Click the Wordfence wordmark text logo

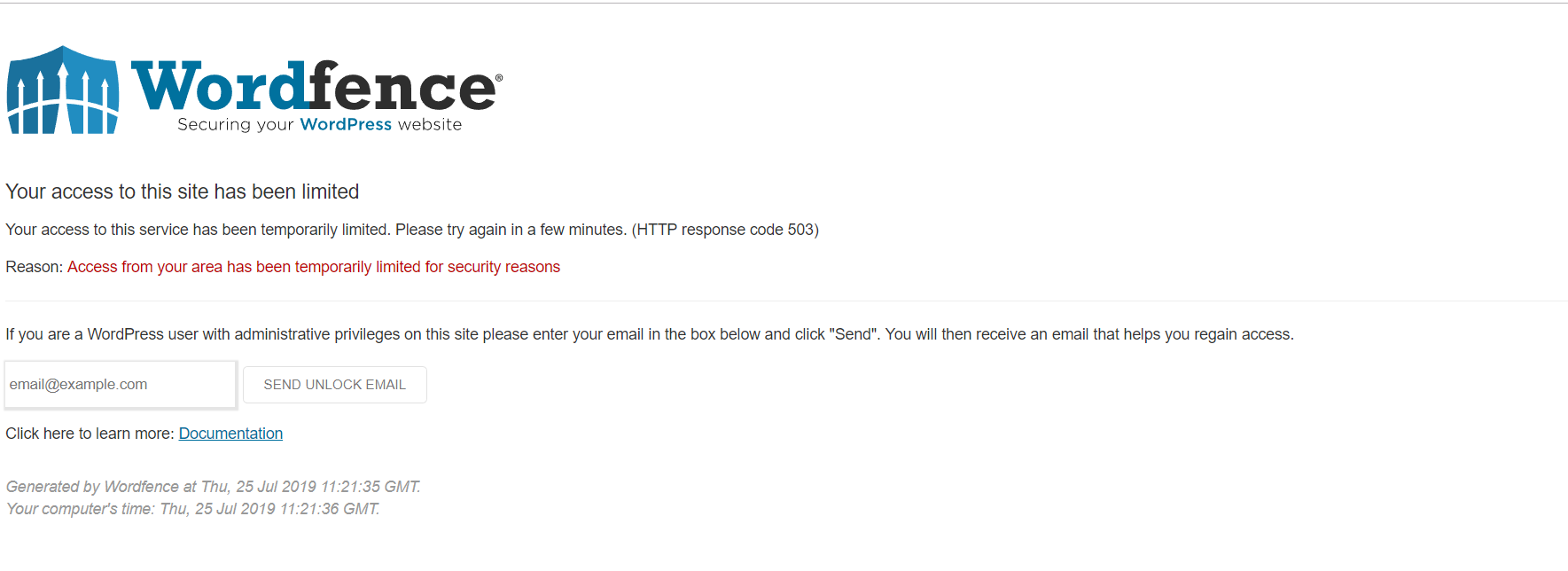pos(314,87)
